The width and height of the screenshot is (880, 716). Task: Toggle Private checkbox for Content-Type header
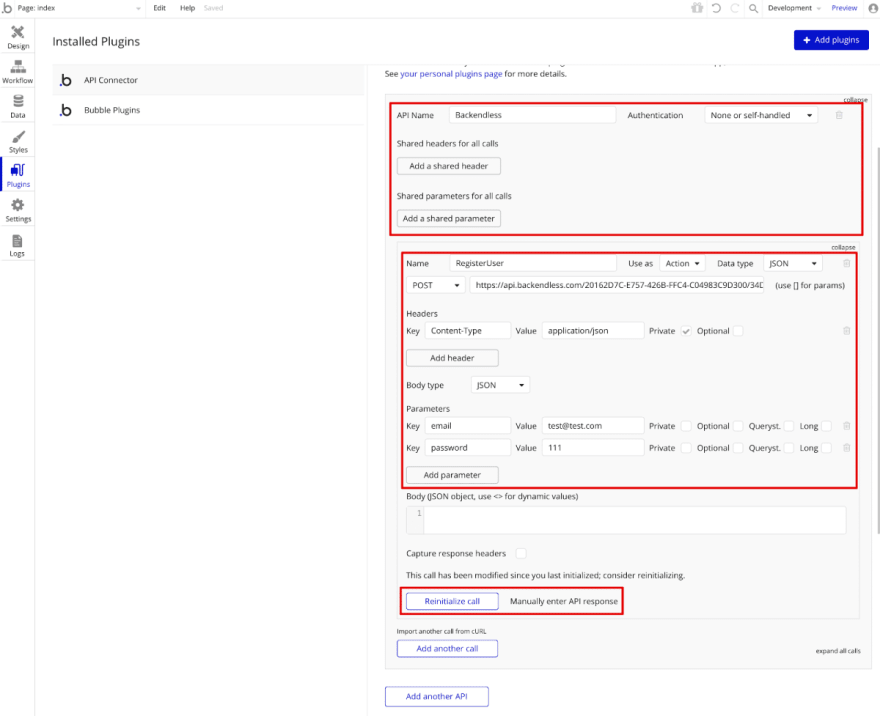coord(686,331)
